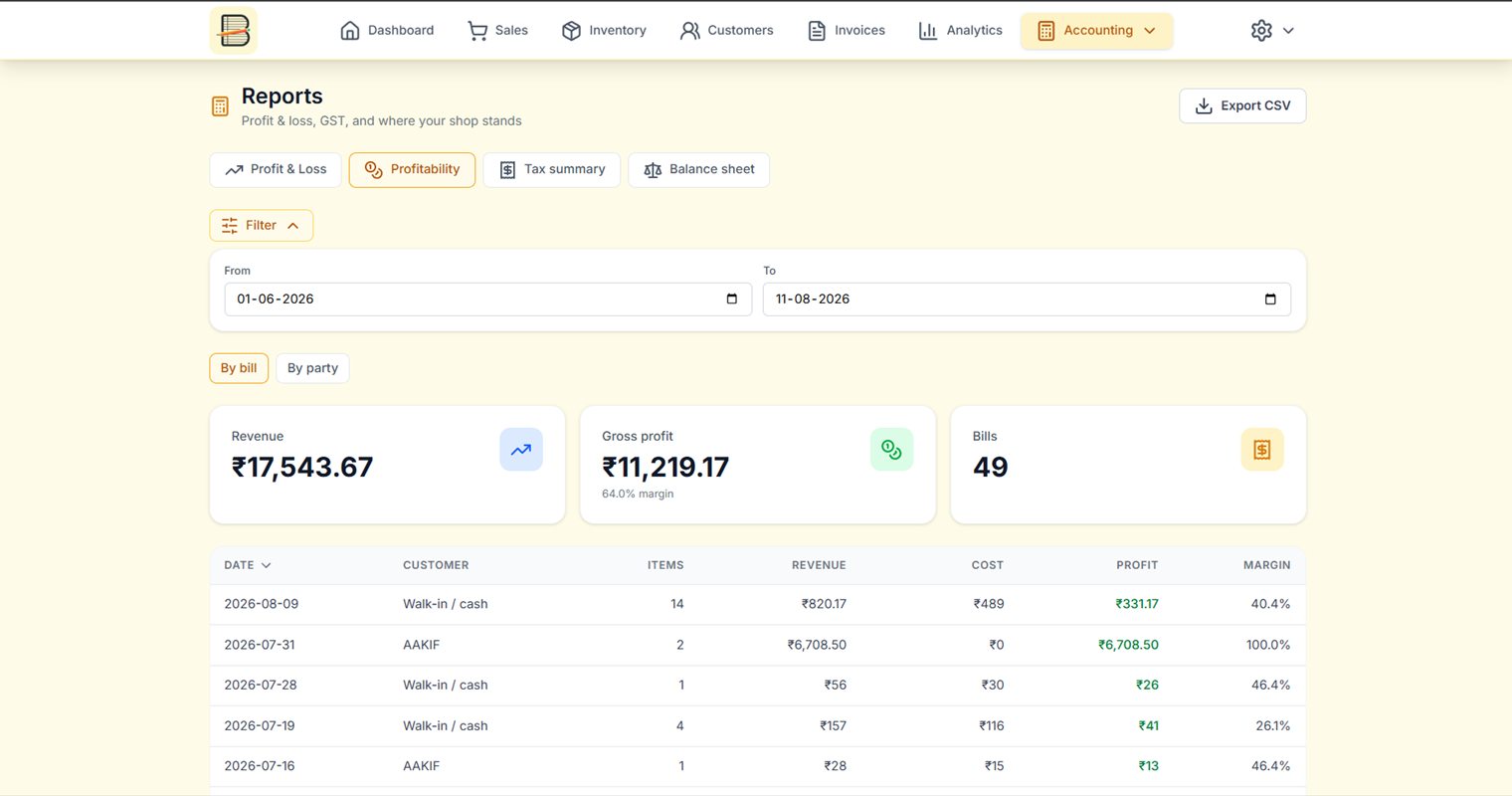Select the AAKIF 2026-07-31 bill row

click(757, 645)
